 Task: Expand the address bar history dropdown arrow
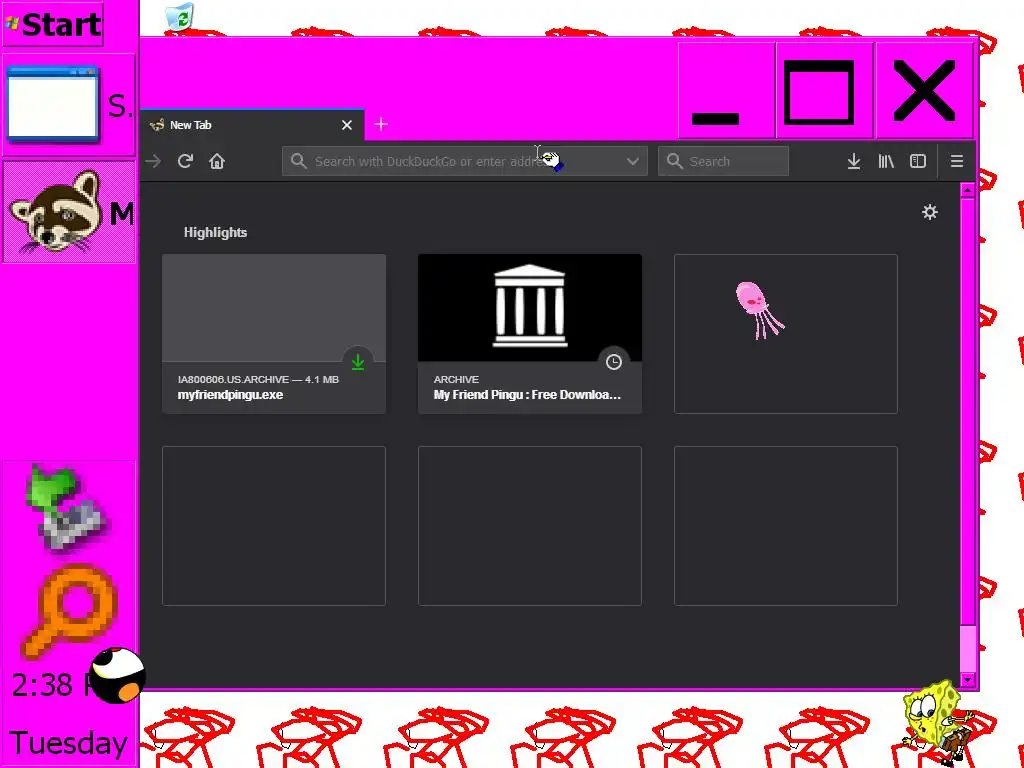(x=632, y=161)
